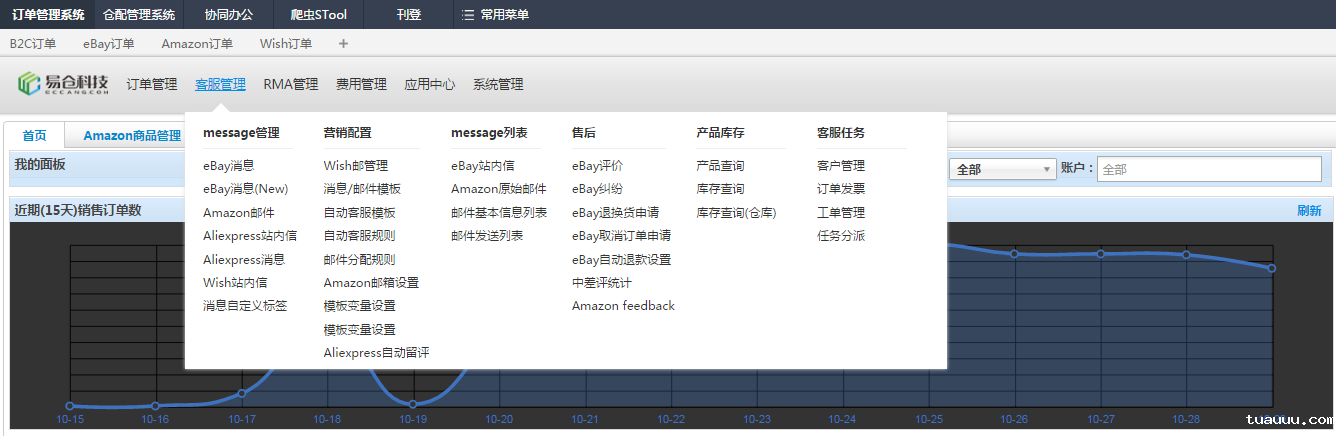1336x436 pixels.
Task: Click the 账户 input field
Action: pos(1208,169)
